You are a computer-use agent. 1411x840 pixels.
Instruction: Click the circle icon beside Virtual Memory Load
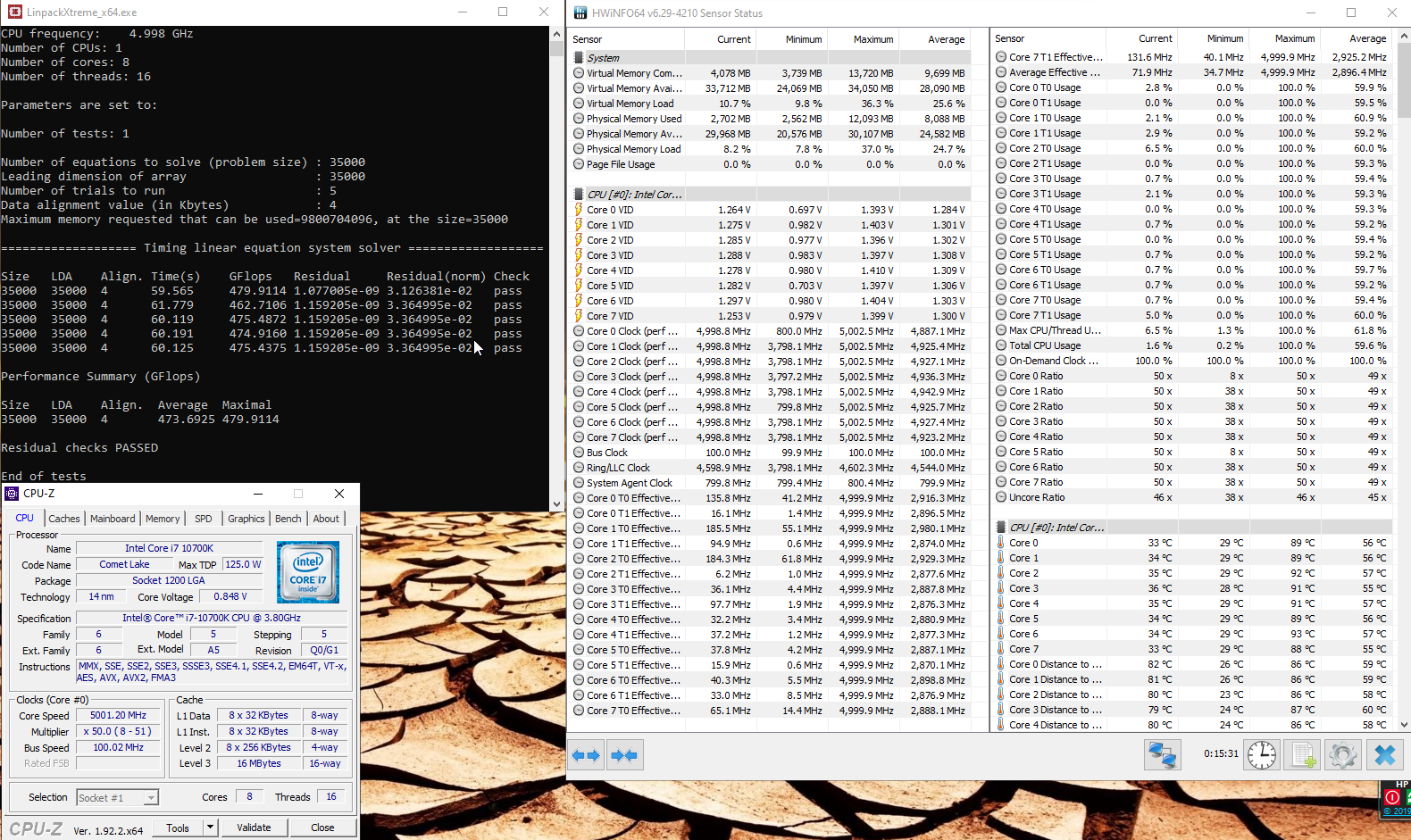(x=579, y=104)
